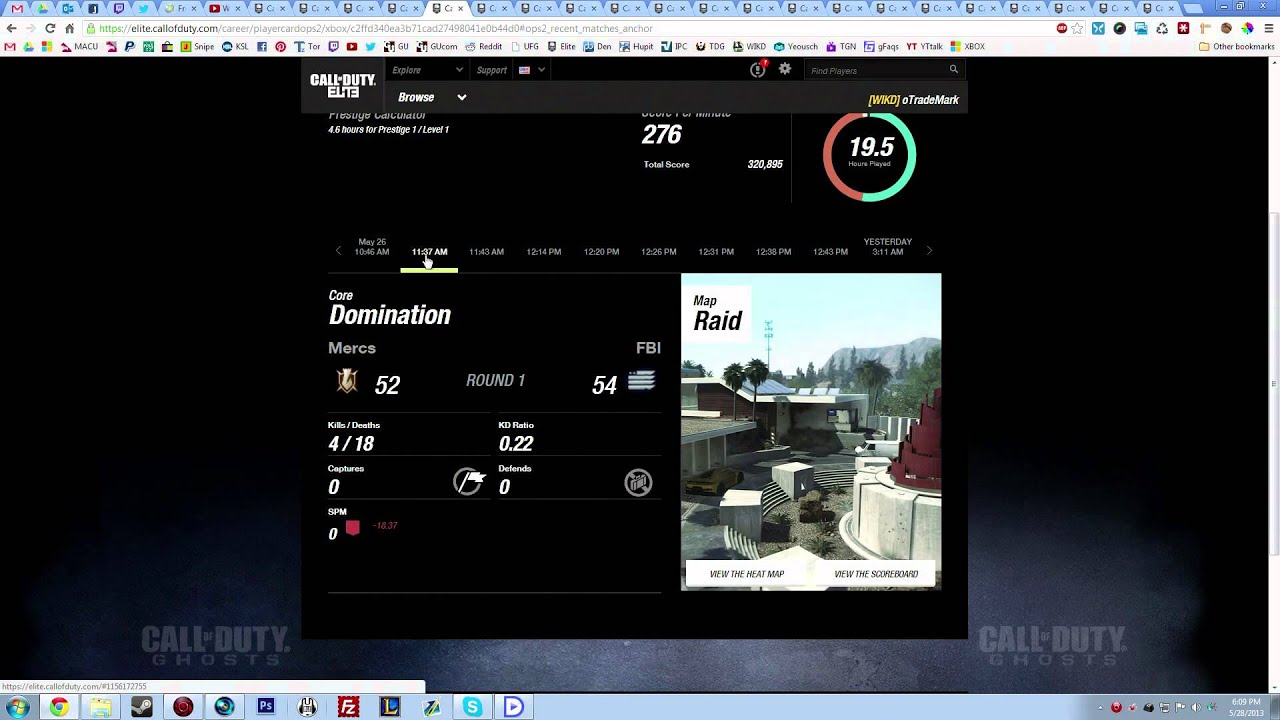The image size is (1280, 720).
Task: Click the Raid map thumbnail
Action: click(x=811, y=431)
